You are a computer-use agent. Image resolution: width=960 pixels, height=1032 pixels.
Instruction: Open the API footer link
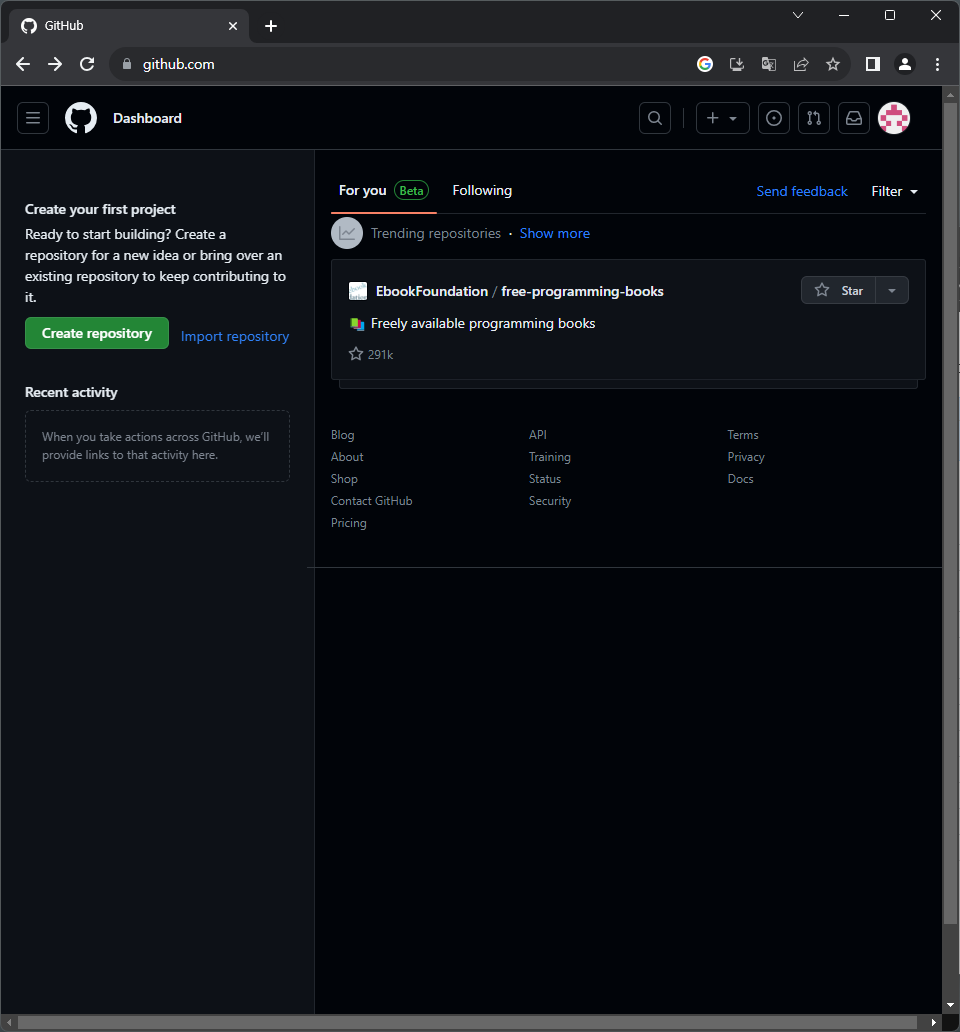coord(538,435)
